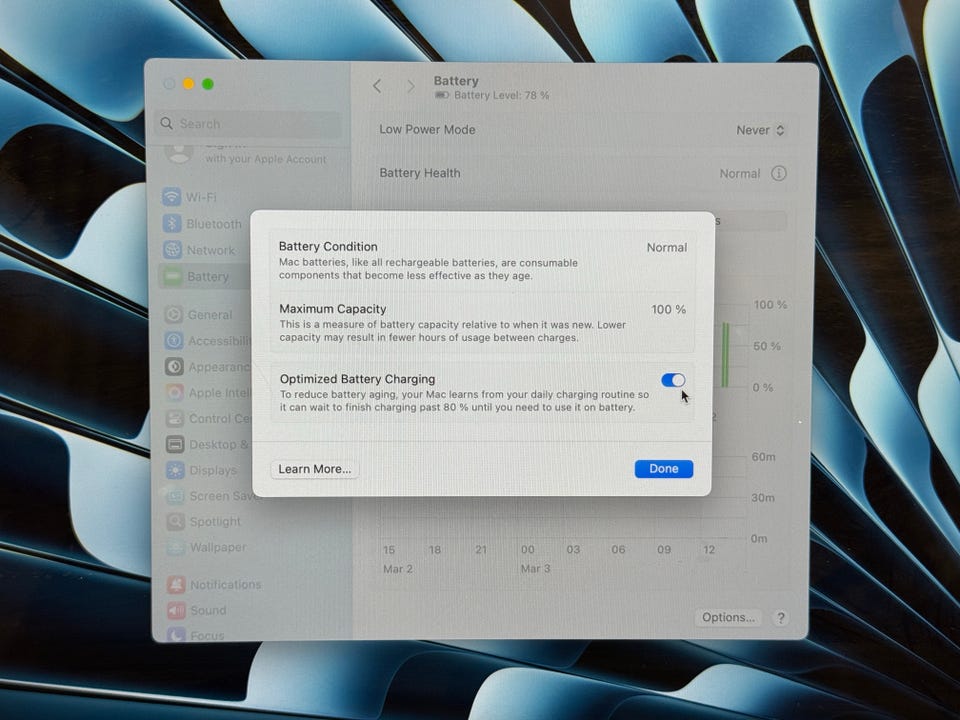The width and height of the screenshot is (960, 720).
Task: Click the Spotlight sidebar icon
Action: [176, 522]
